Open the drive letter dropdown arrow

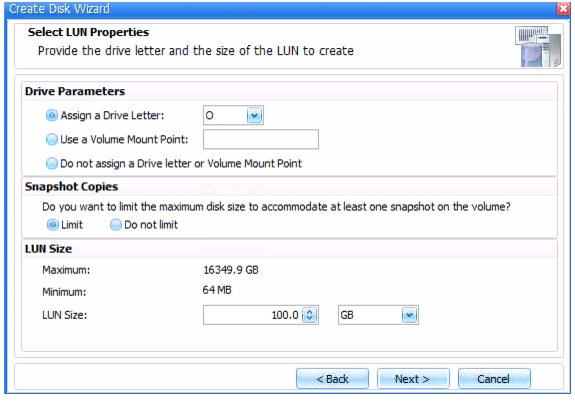pyautogui.click(x=254, y=115)
